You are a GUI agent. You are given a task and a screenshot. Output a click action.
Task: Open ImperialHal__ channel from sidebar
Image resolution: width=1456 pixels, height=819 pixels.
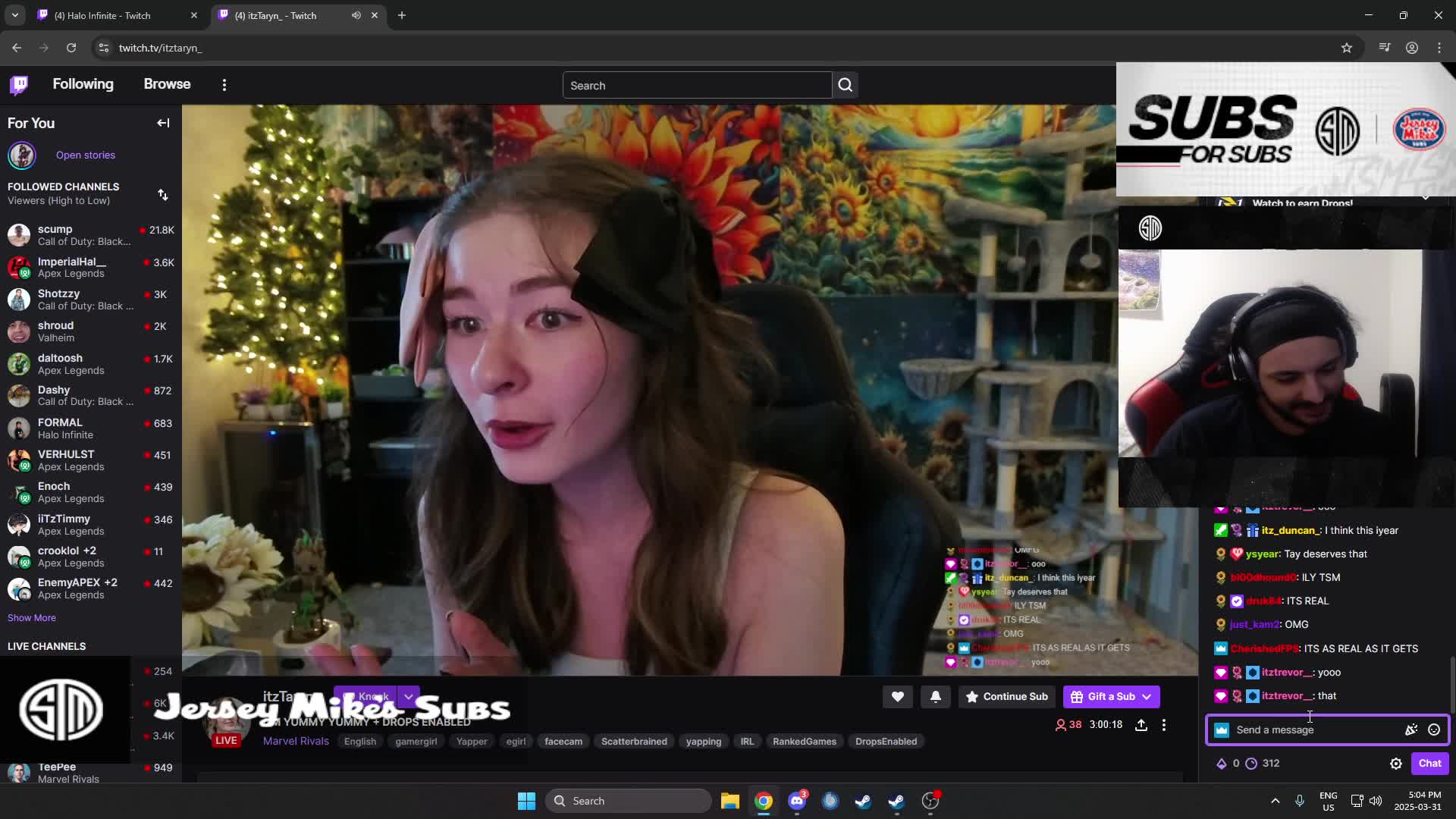[91, 268]
